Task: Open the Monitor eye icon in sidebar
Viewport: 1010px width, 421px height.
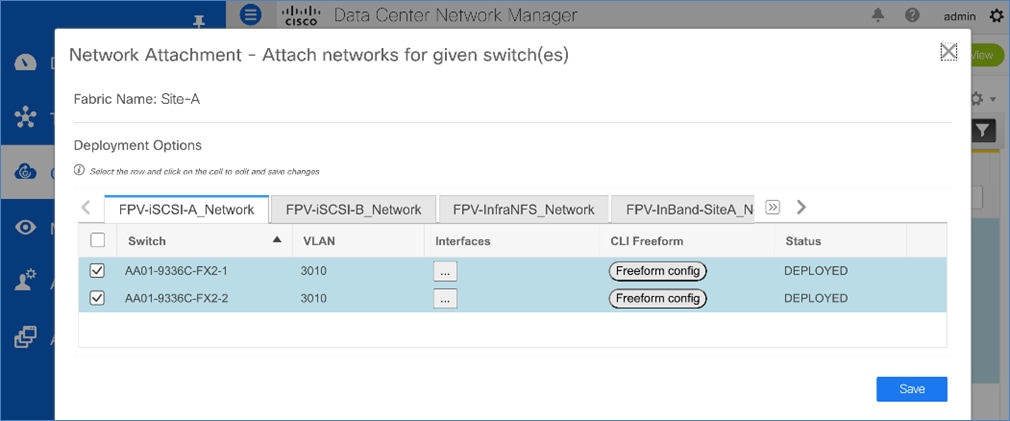Action: pyautogui.click(x=26, y=227)
